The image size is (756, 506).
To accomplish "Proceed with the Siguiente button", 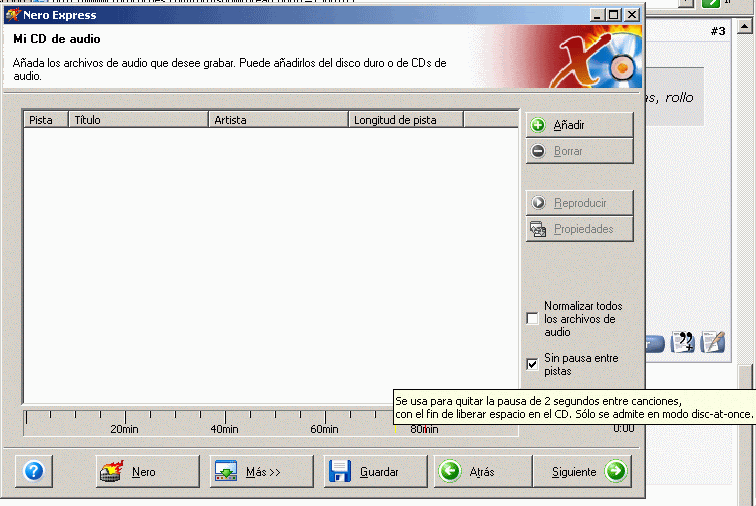I will click(x=582, y=471).
